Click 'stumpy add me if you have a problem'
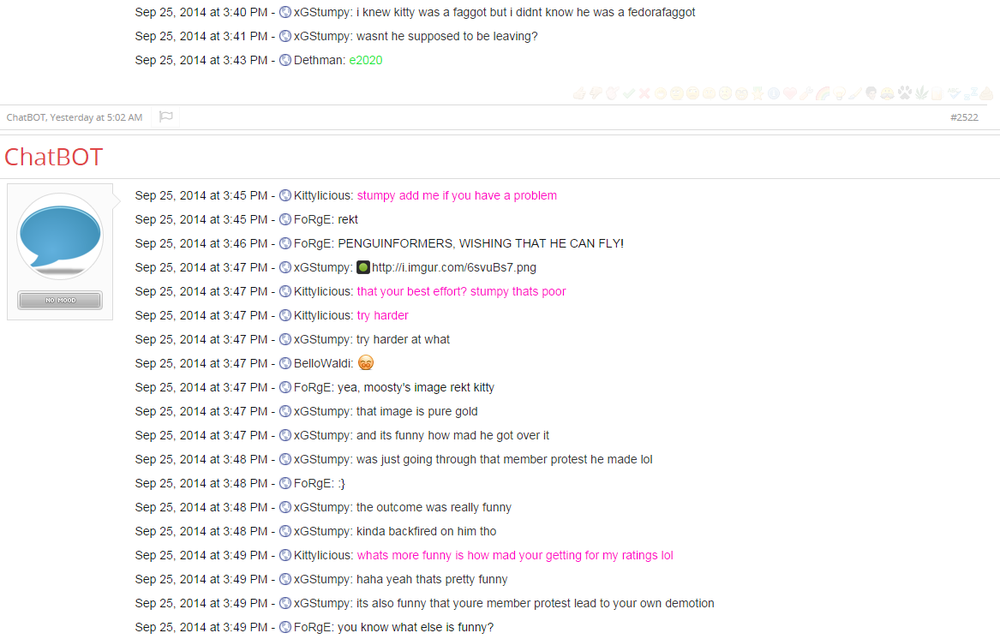 click(457, 196)
